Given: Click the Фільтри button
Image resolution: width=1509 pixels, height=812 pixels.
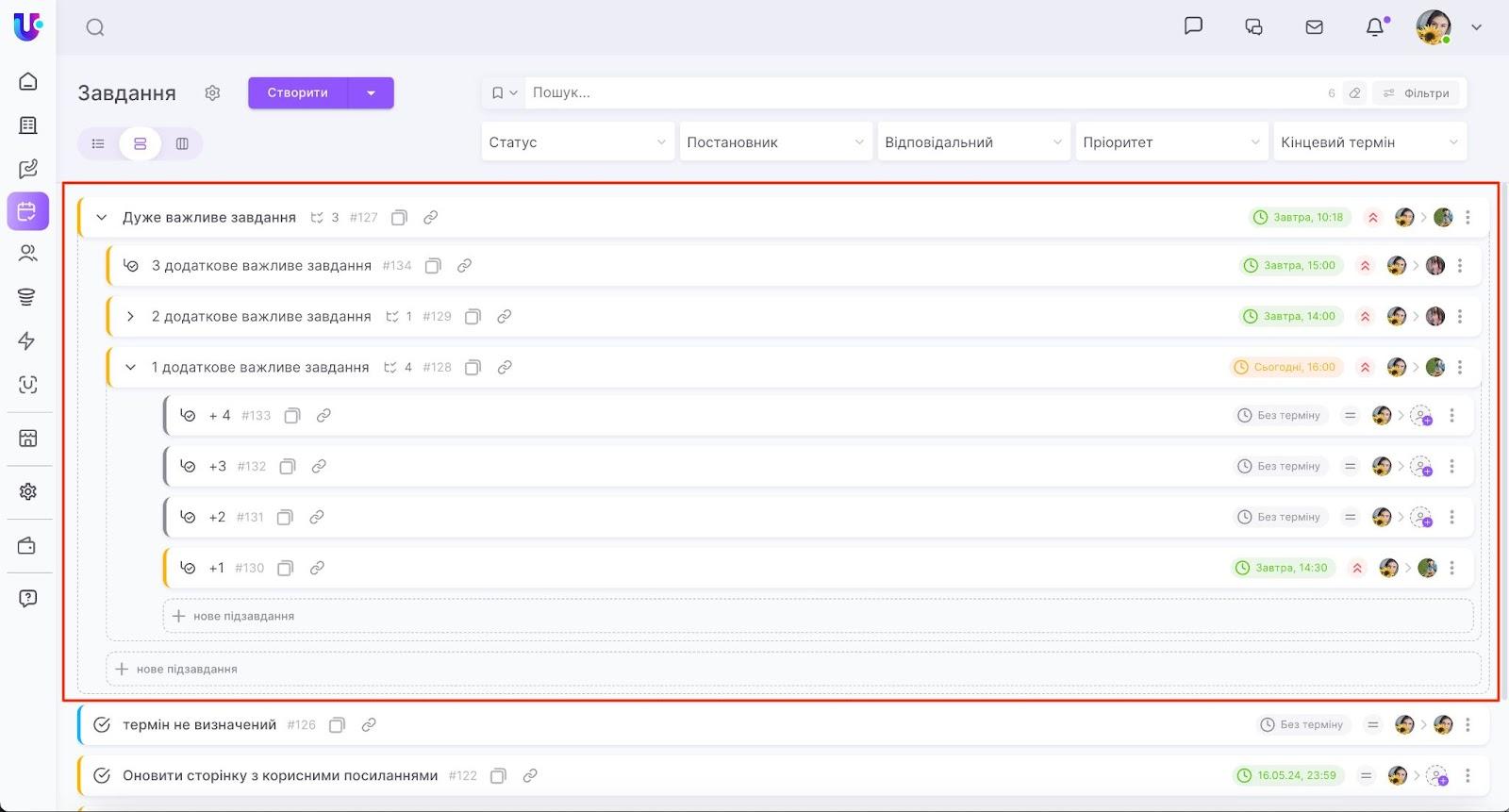Looking at the screenshot, I should click(x=1416, y=93).
